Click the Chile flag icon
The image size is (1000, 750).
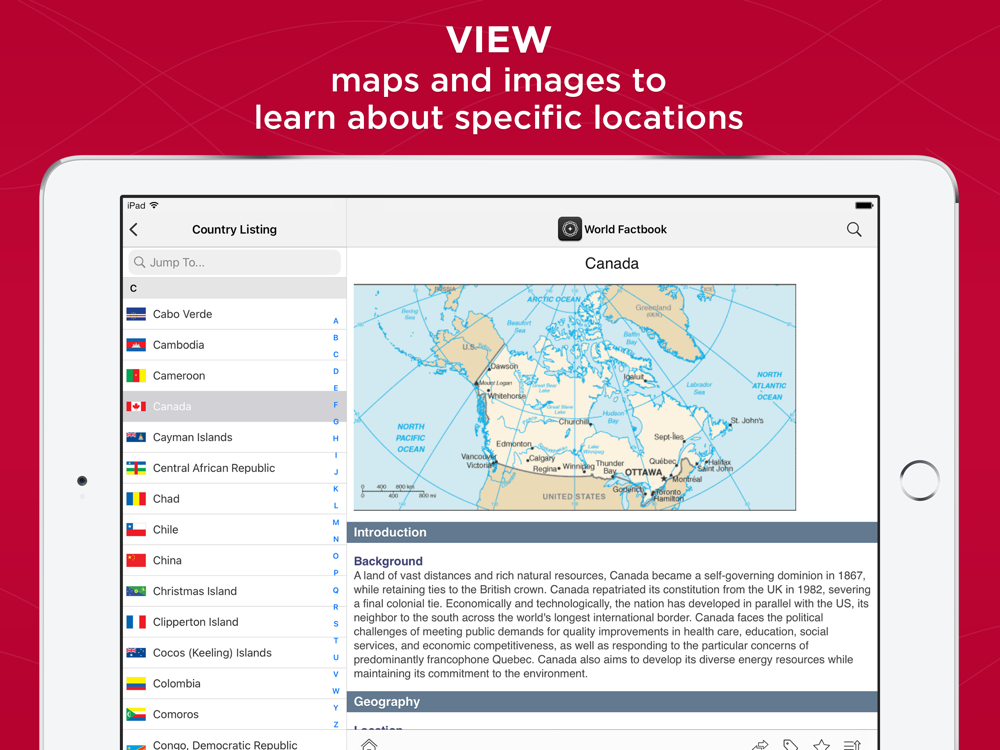[x=136, y=529]
